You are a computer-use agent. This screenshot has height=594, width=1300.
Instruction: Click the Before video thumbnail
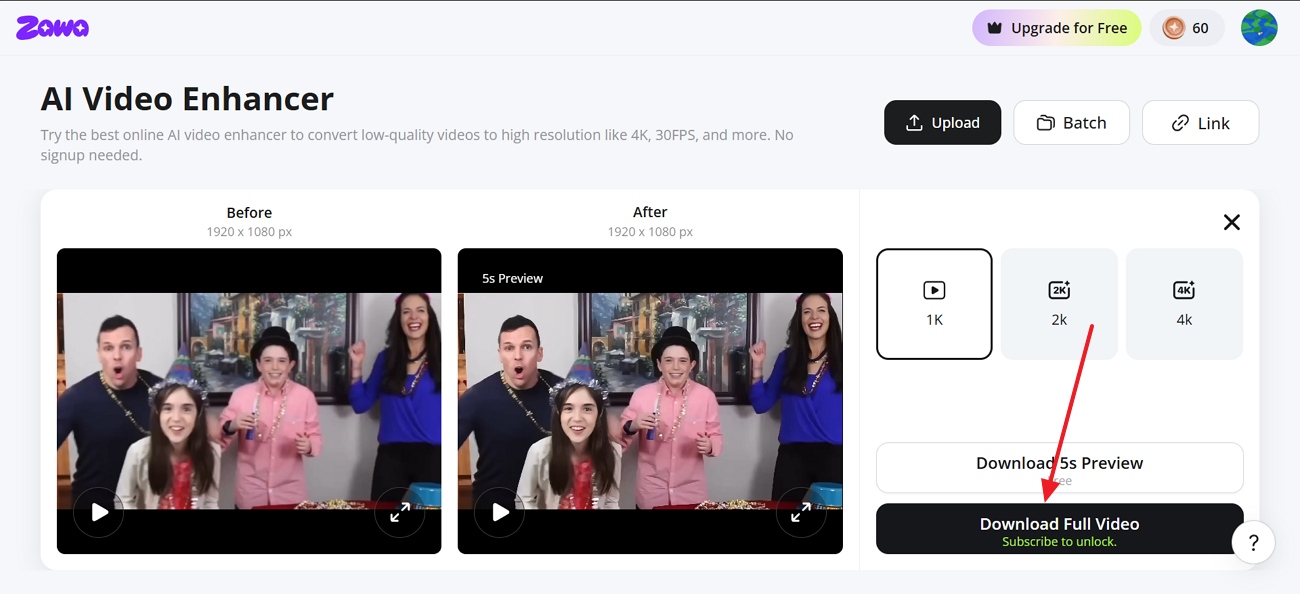click(x=249, y=401)
